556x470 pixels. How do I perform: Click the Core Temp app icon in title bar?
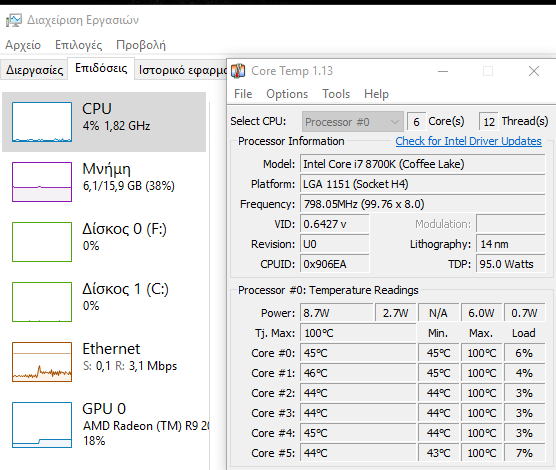click(x=238, y=71)
